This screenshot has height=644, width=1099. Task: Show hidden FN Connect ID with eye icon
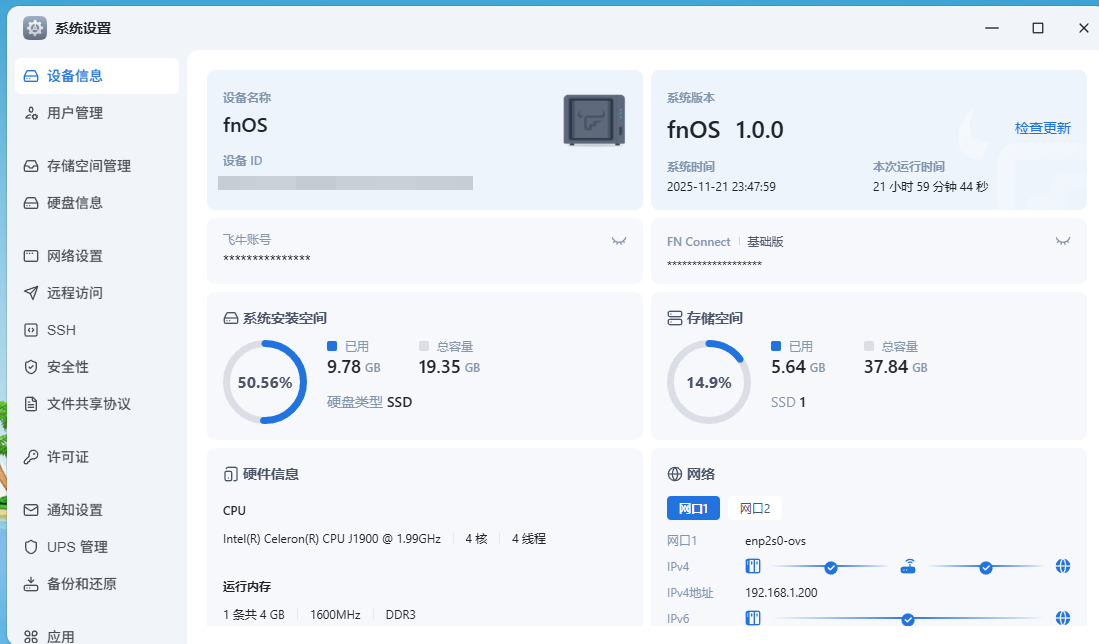pos(1063,241)
